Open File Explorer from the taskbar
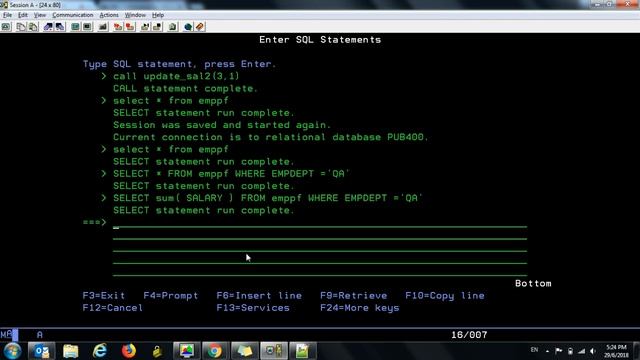 [x=71, y=351]
